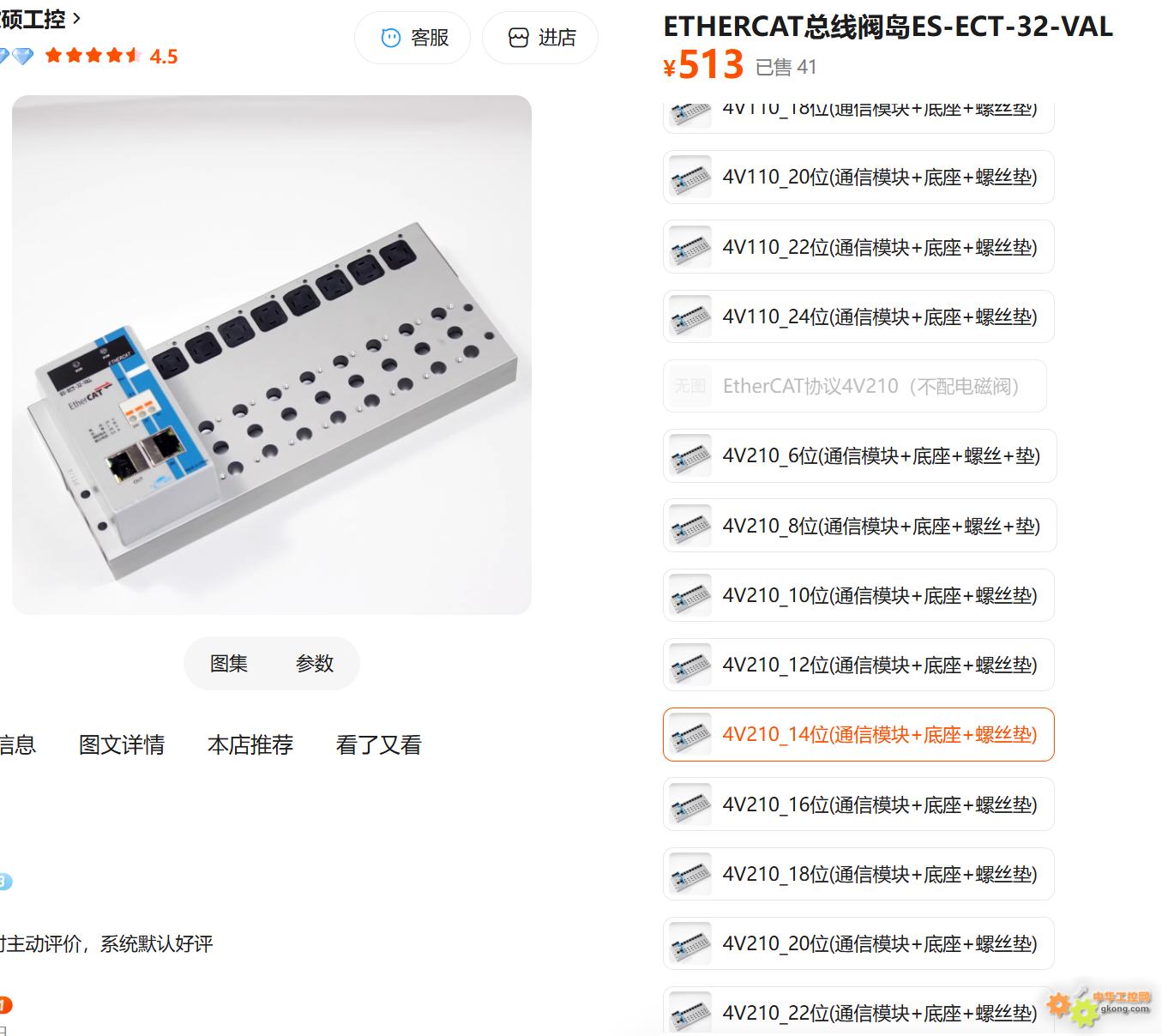Choose the 4V210_10位 variant option
Image resolution: width=1162 pixels, height=1036 pixels.
858,595
